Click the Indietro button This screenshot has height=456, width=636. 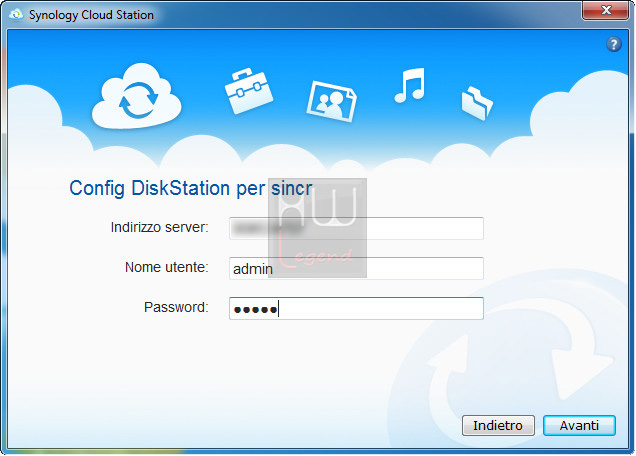click(x=498, y=425)
